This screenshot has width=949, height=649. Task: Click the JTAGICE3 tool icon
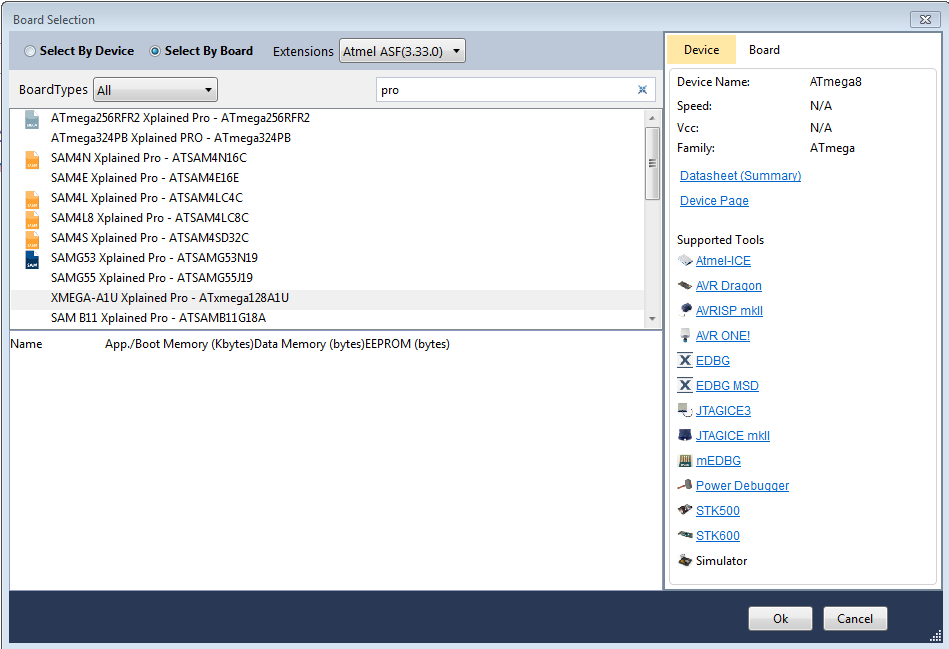click(685, 410)
